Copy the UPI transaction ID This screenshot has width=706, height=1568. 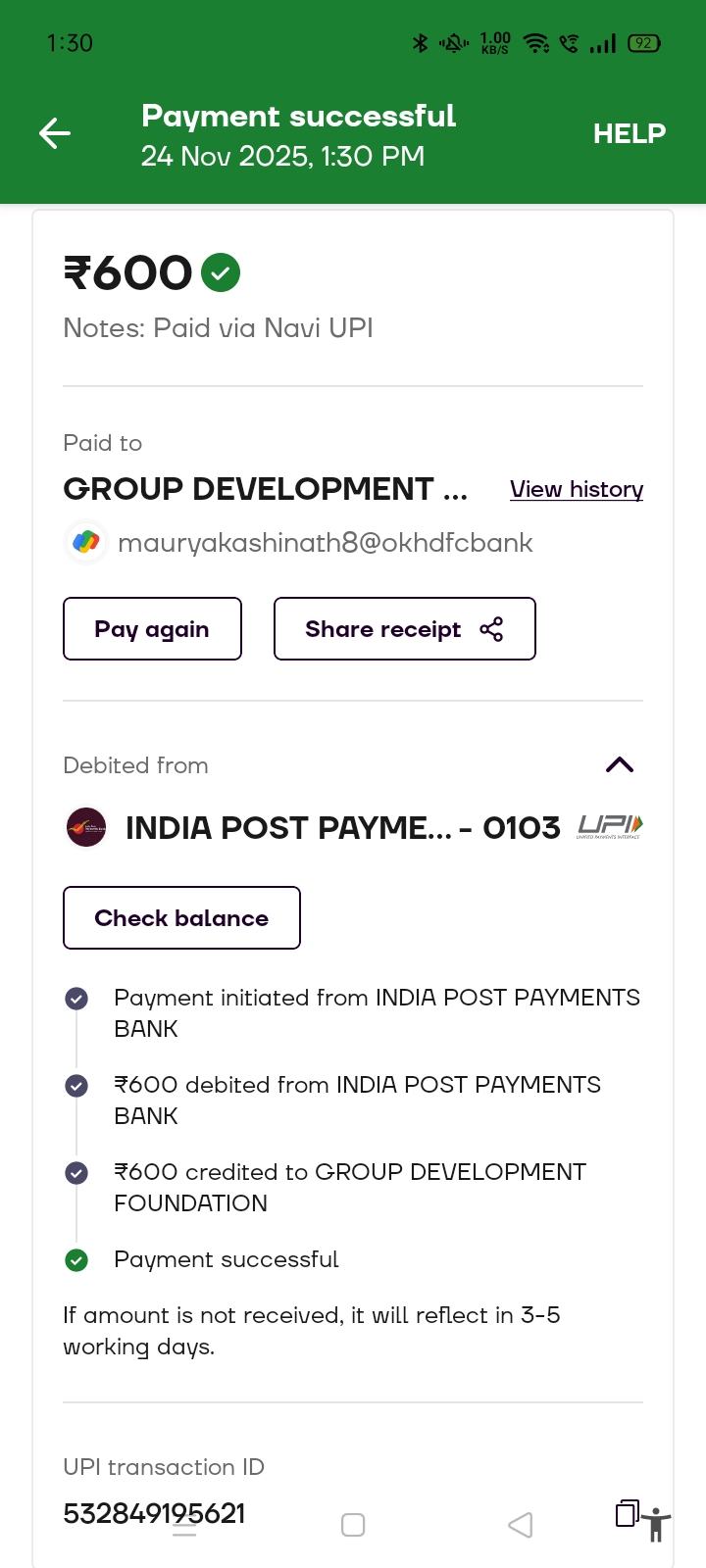tap(627, 1513)
